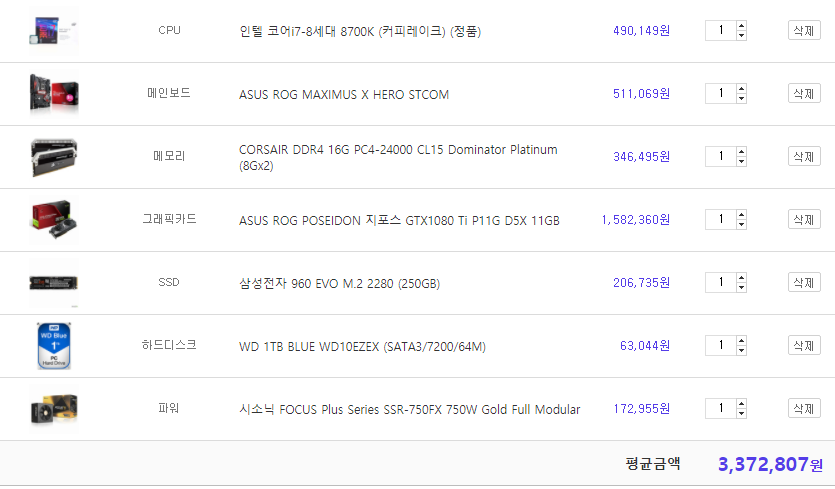Open the WD Blue hard drive thumbnail
The height and width of the screenshot is (489, 835).
click(x=53, y=346)
